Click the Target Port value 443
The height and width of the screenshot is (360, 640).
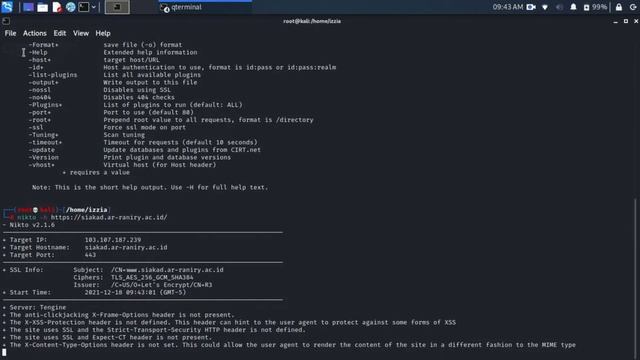tap(90, 255)
